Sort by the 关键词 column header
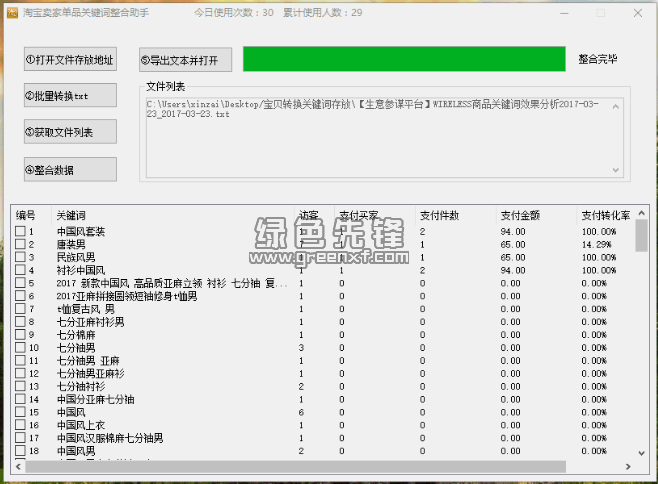658x484 pixels. (172, 215)
